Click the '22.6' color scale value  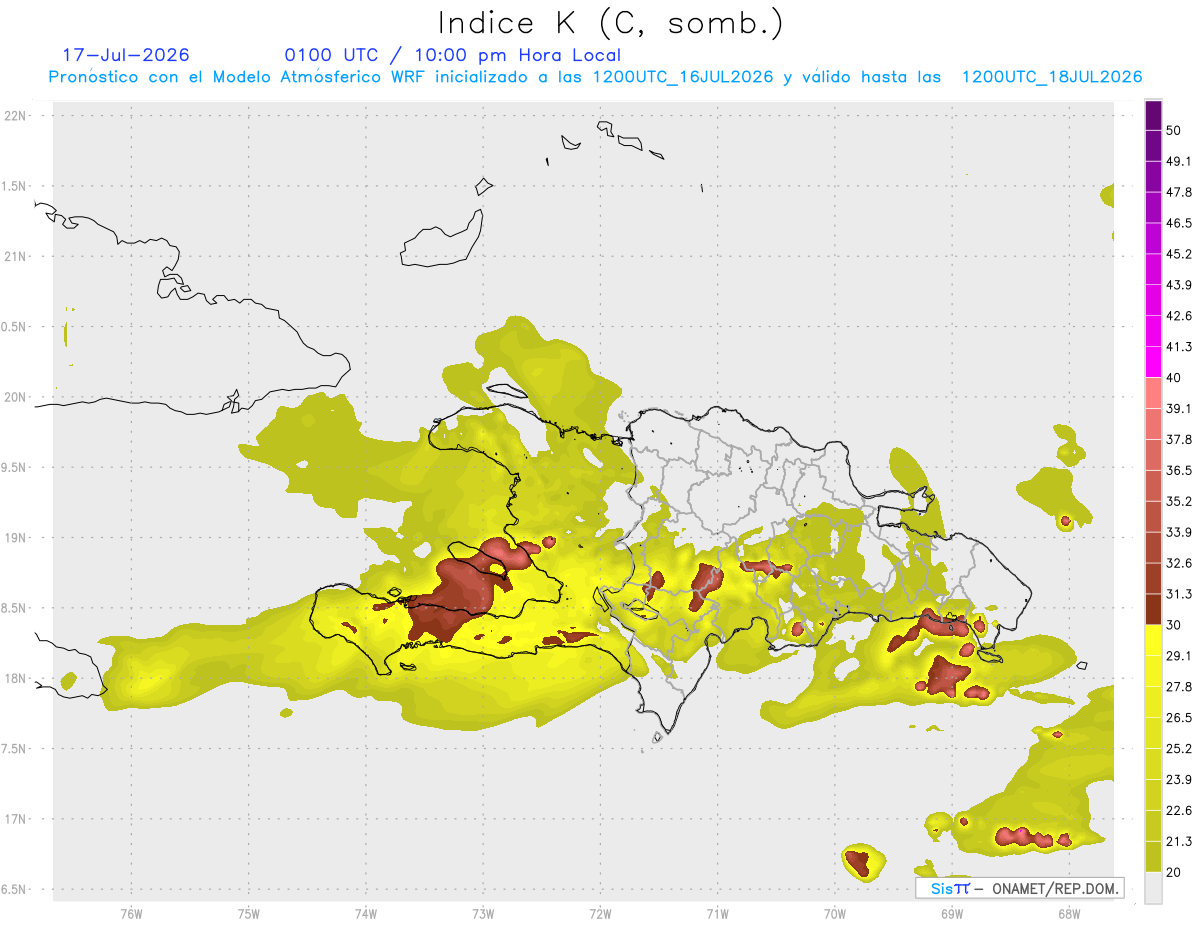tap(1179, 811)
